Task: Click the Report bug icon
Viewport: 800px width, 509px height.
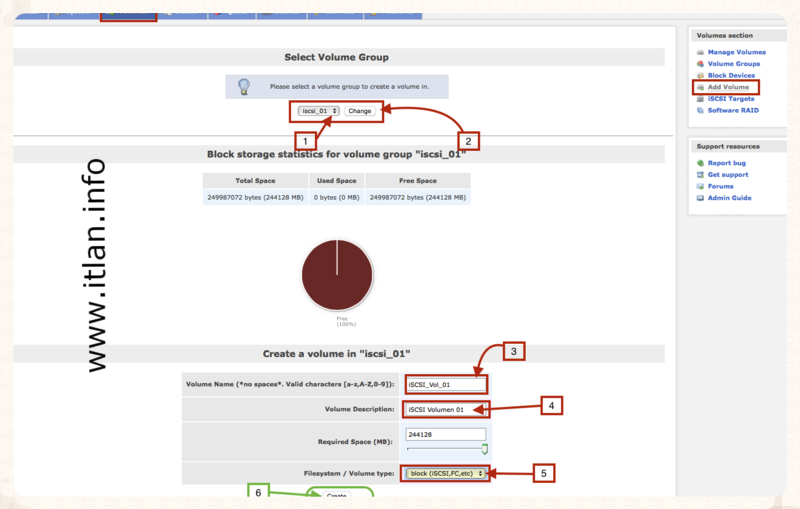Action: [x=699, y=163]
